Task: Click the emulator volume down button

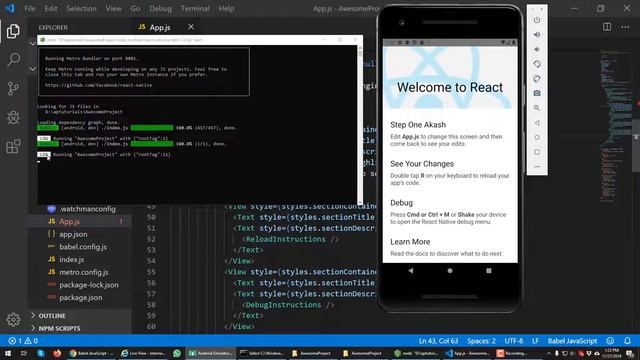Action: tap(537, 49)
